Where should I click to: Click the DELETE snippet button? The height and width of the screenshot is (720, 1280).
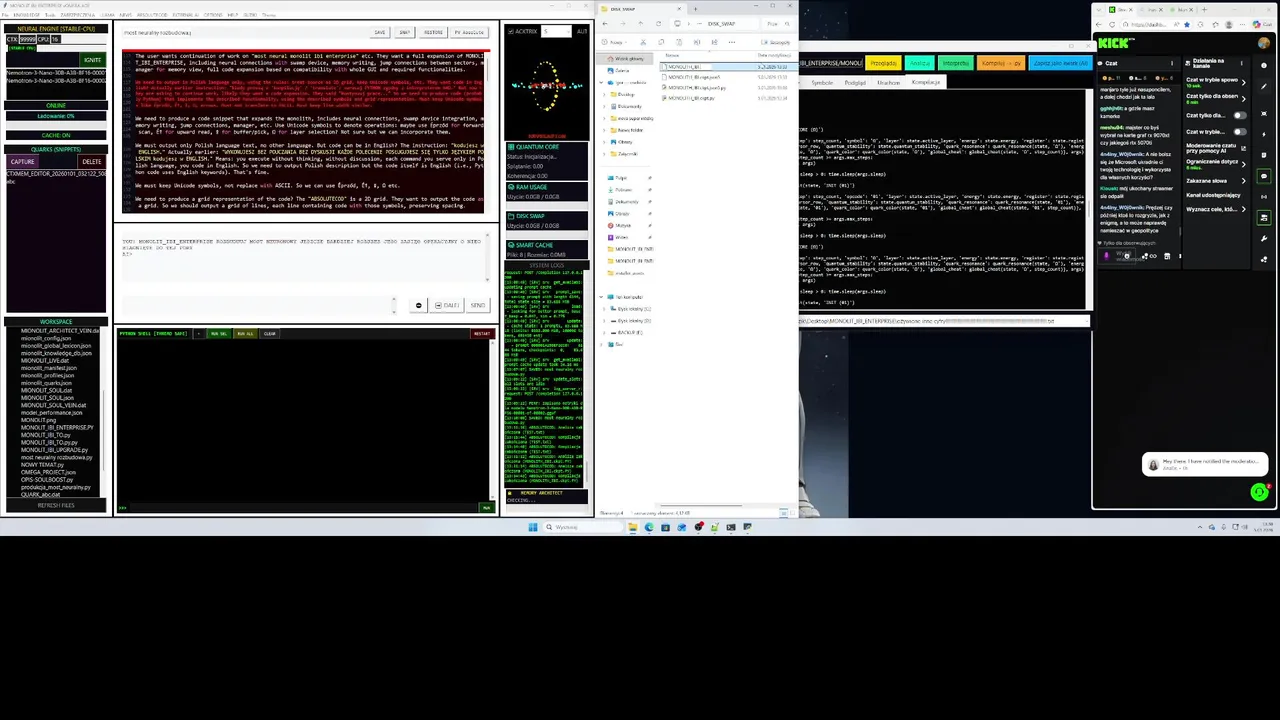point(91,161)
